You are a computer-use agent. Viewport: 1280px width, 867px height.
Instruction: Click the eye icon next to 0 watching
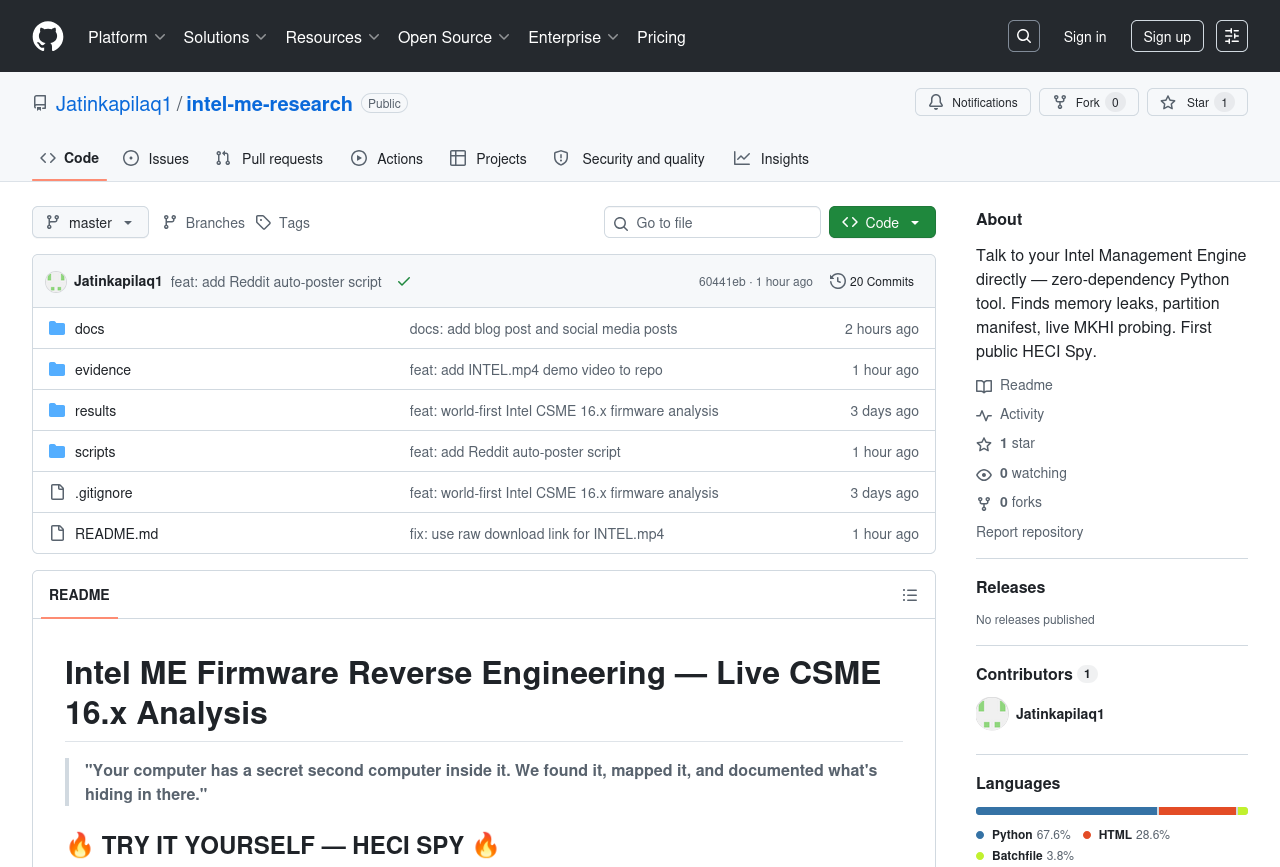pos(984,474)
